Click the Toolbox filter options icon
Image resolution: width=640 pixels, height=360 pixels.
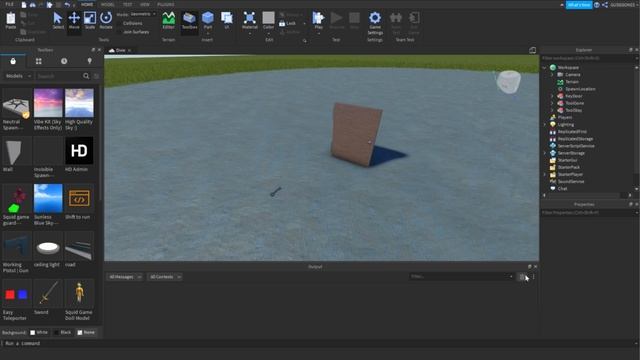pyautogui.click(x=96, y=76)
